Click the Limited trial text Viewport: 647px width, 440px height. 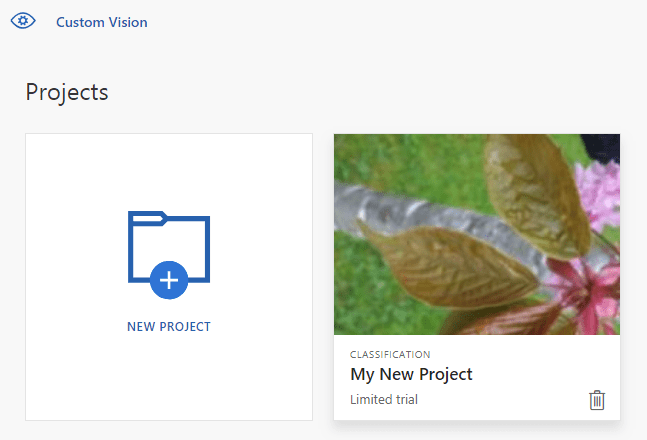point(383,400)
